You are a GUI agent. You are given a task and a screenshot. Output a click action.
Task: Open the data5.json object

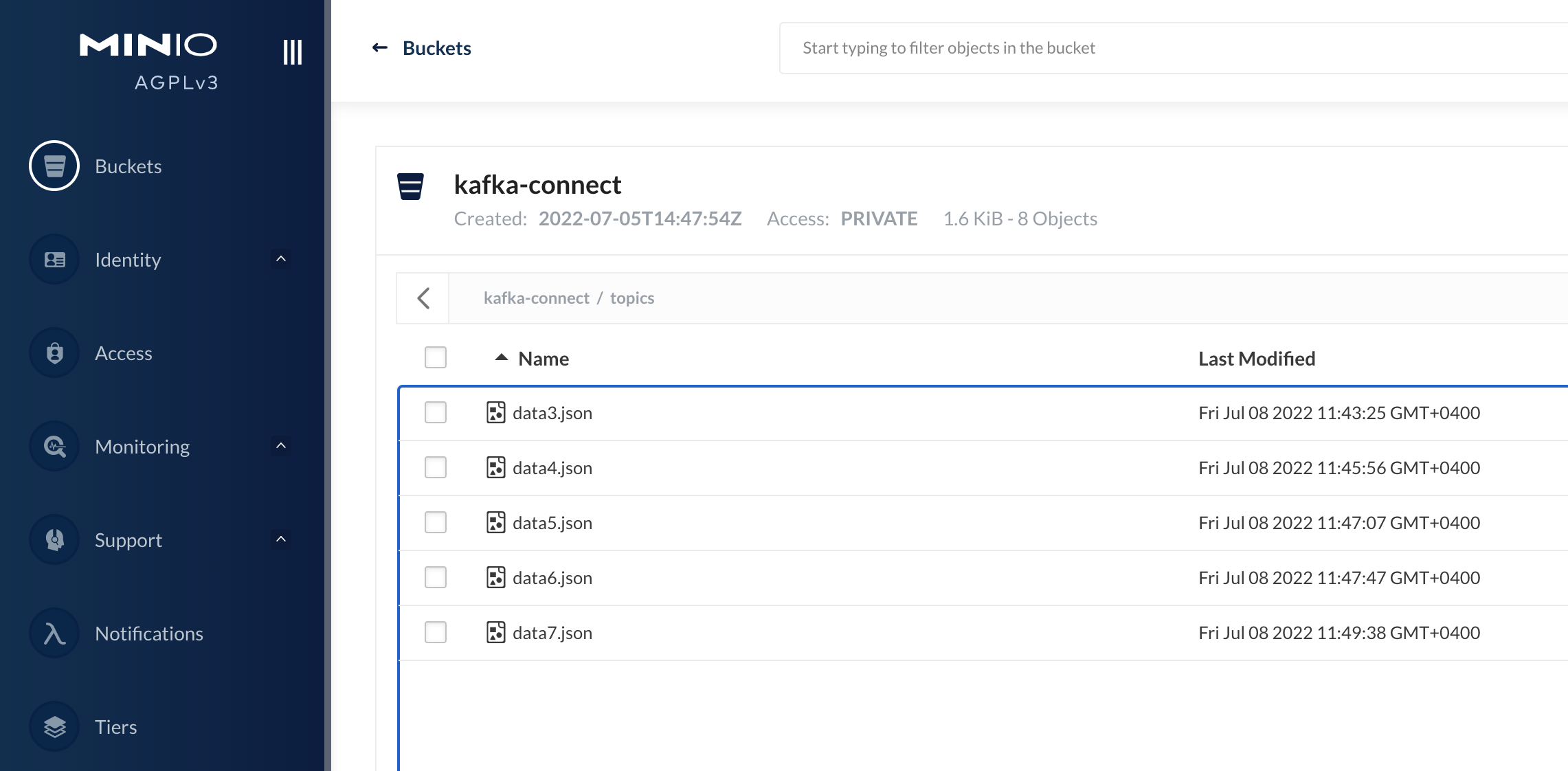(x=552, y=523)
